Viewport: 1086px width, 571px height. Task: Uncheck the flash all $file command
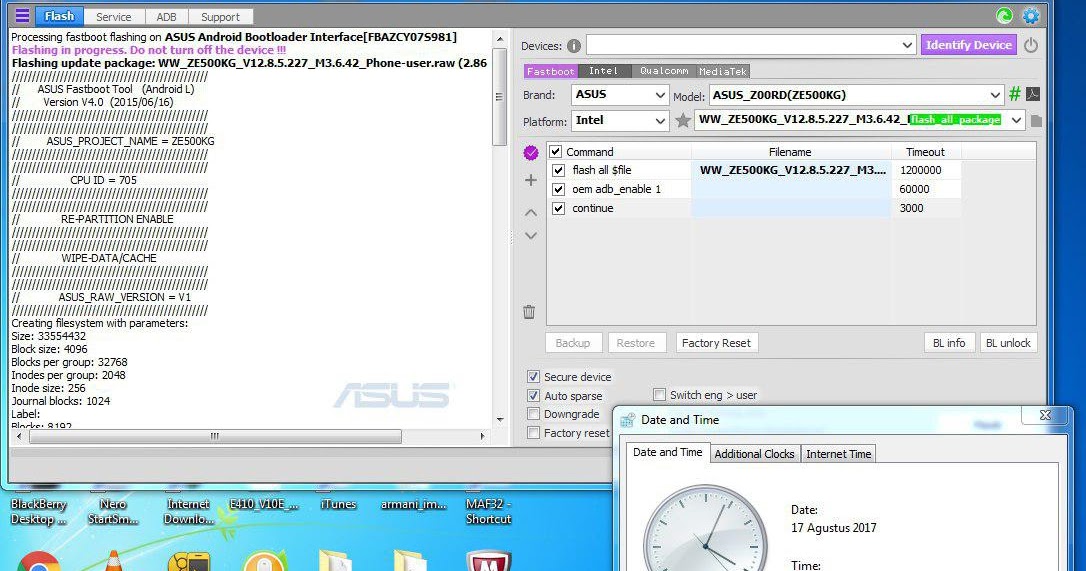(558, 170)
